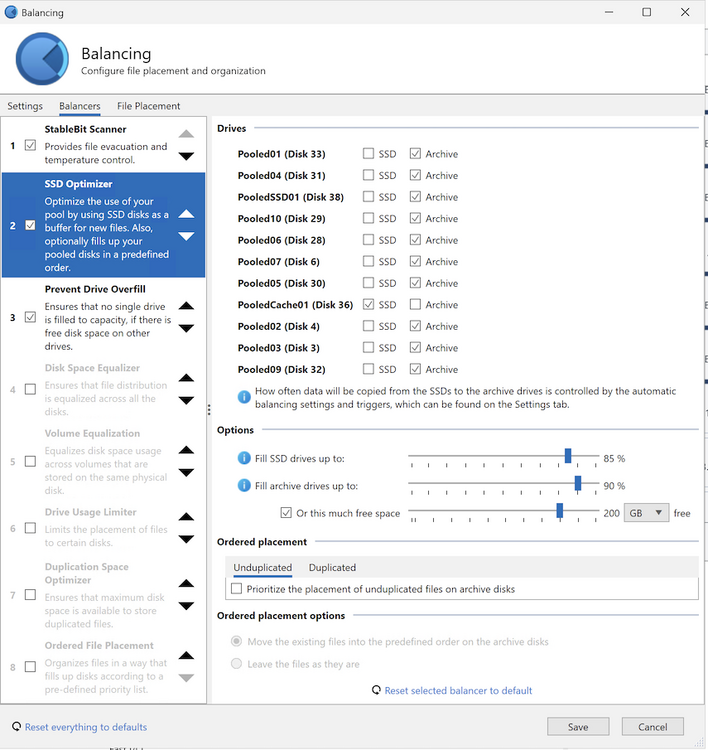Move Duplication Space Optimizer balancer up
The width and height of the screenshot is (708, 750).
(186, 583)
